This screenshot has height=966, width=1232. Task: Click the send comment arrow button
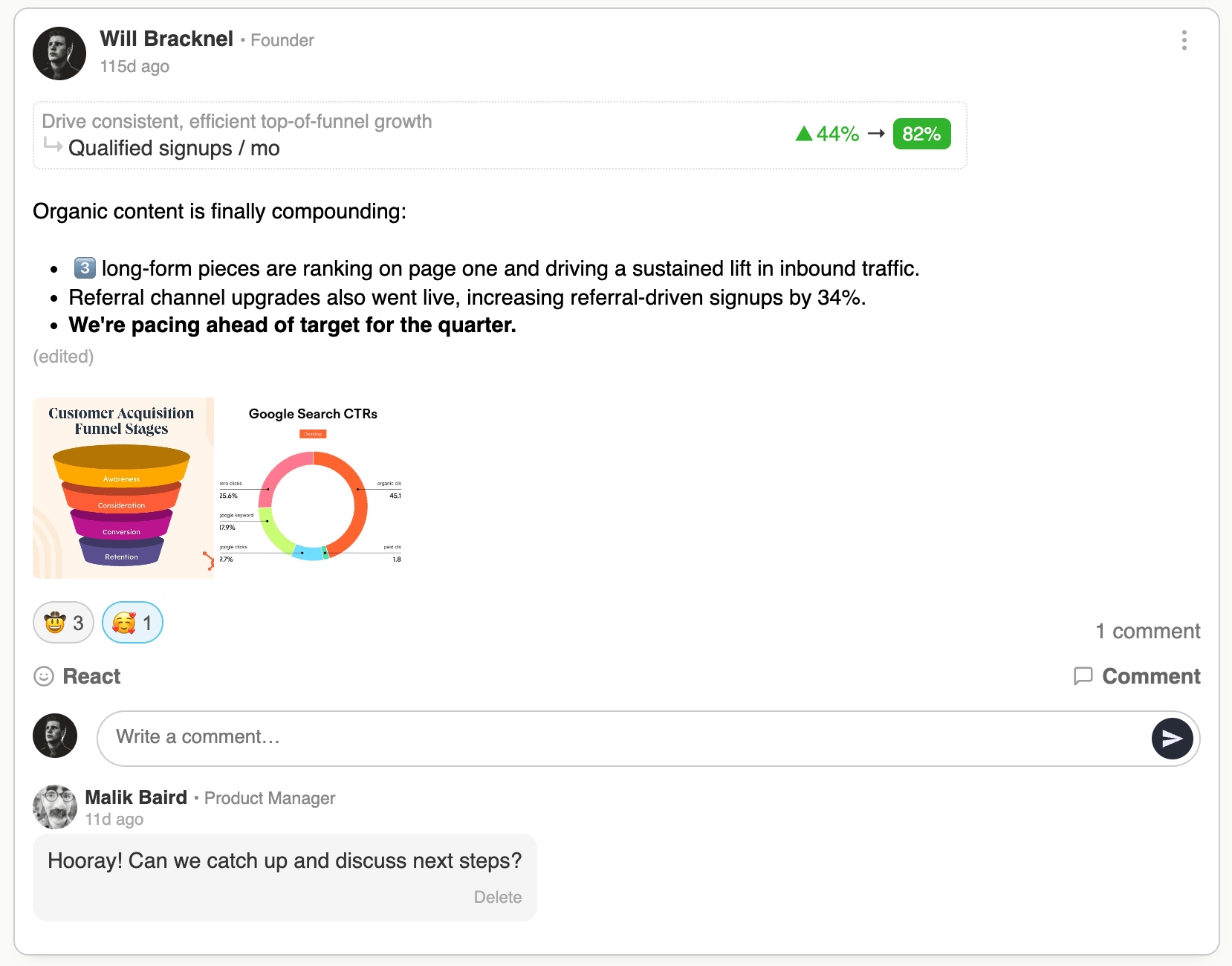pos(1172,738)
